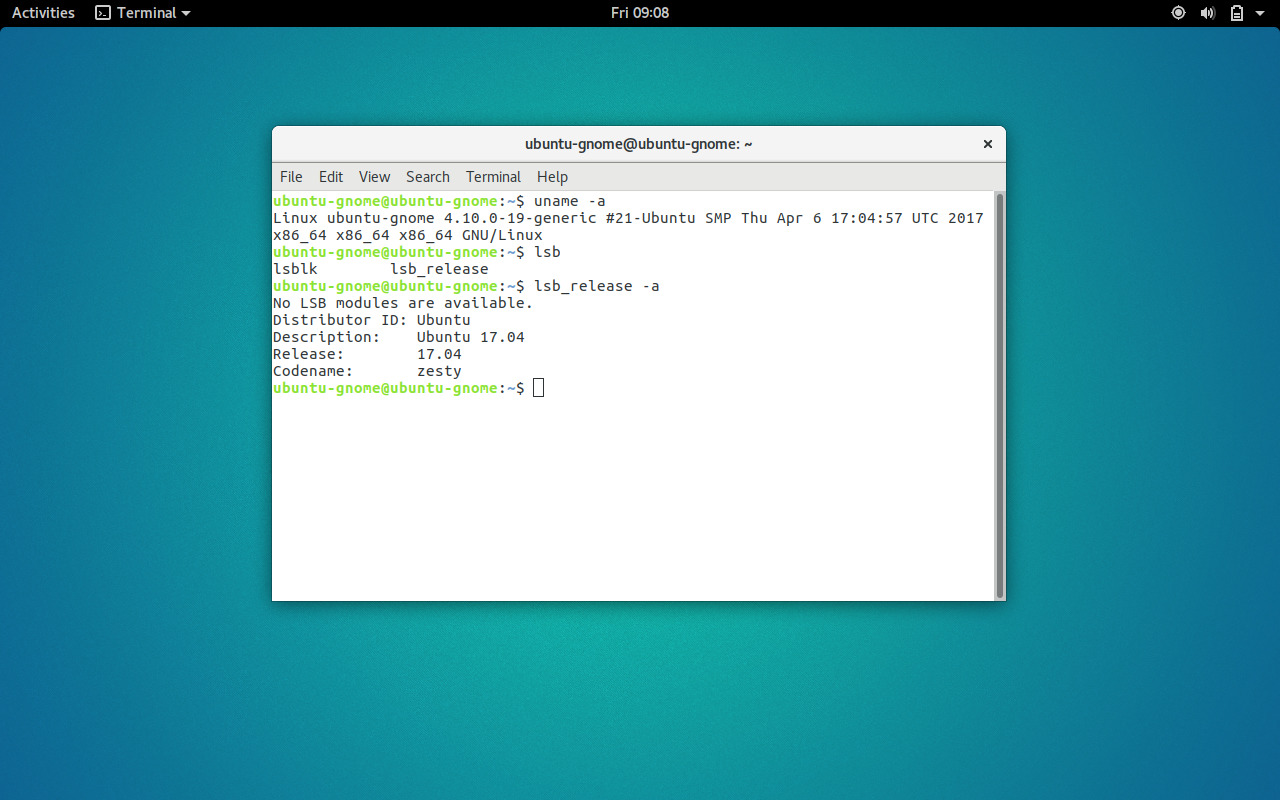The height and width of the screenshot is (800, 1280).
Task: Click the ubuntu-gnome window title bar
Action: click(639, 143)
